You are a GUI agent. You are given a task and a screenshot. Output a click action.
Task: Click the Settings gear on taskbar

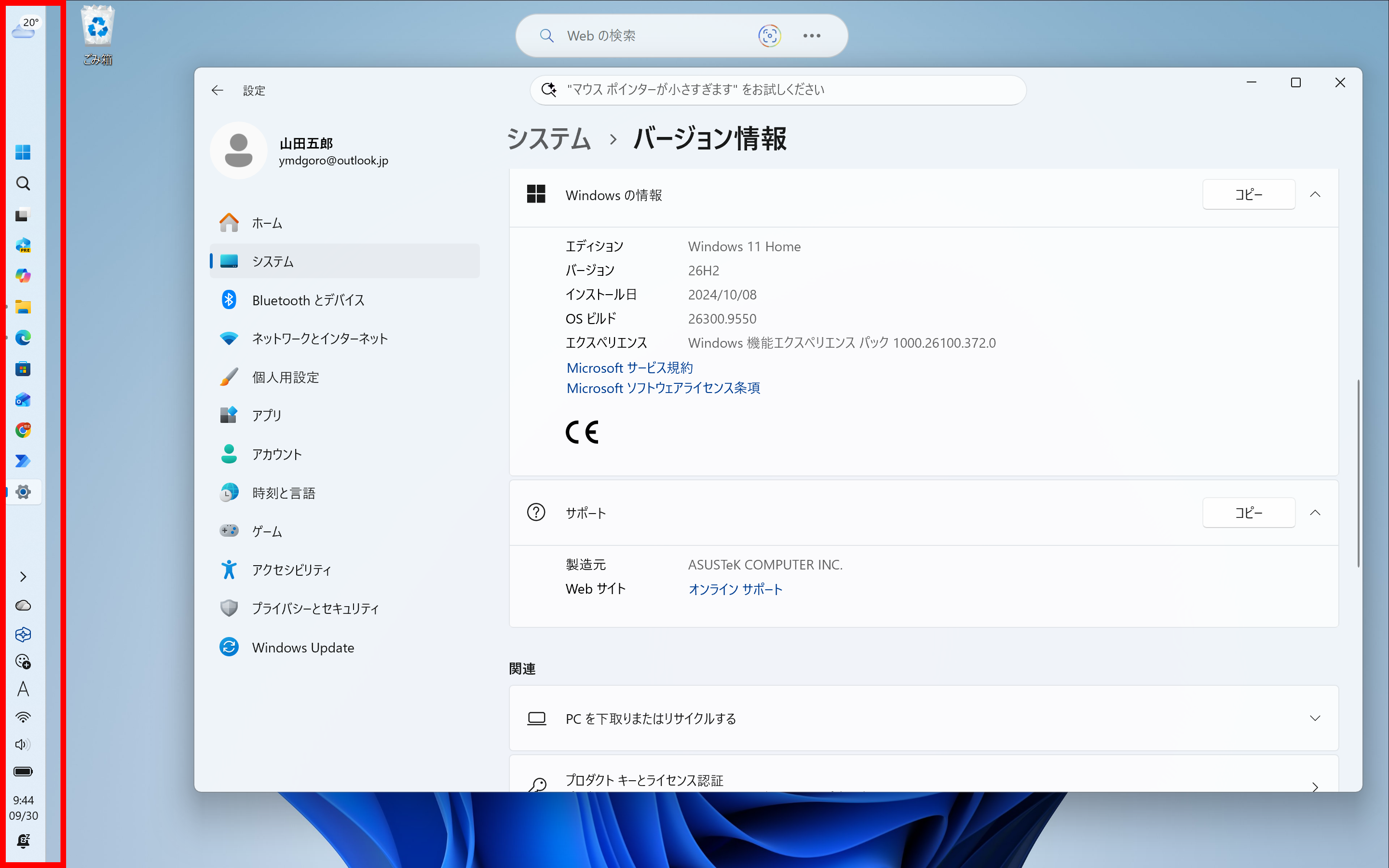23,492
